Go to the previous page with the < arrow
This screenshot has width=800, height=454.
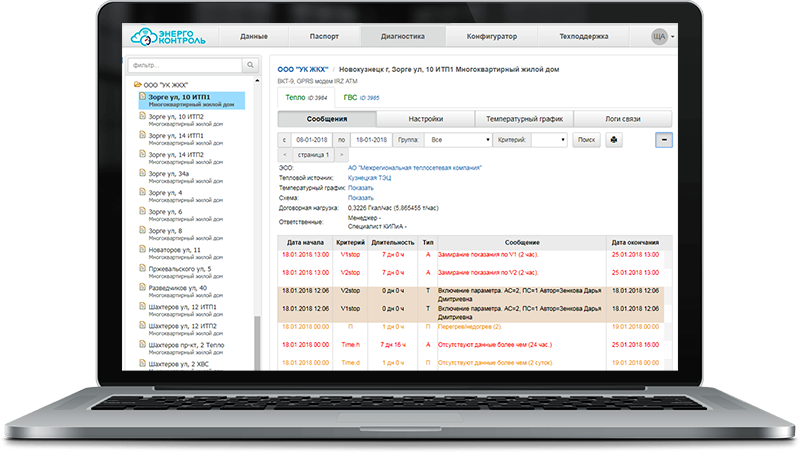285,155
